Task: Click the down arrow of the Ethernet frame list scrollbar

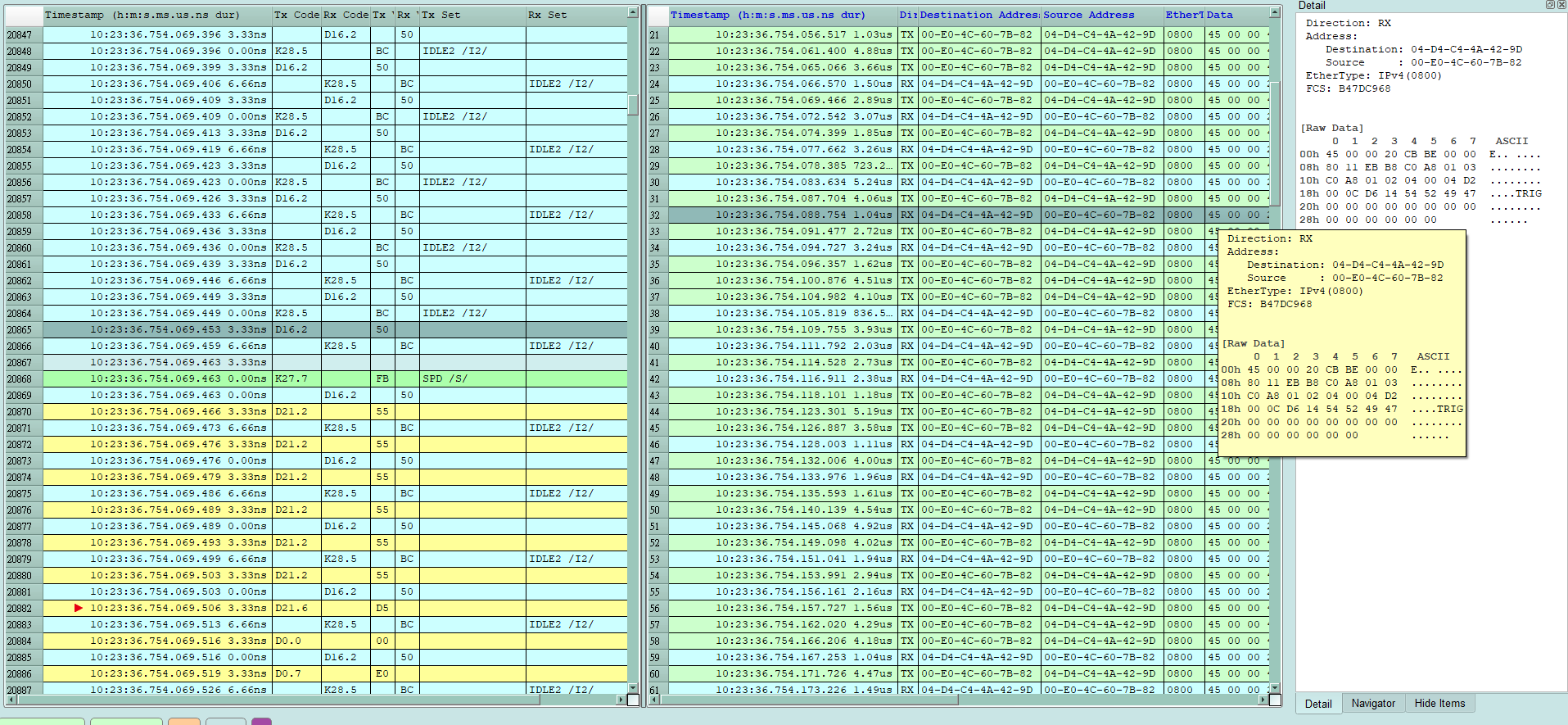Action: click(1275, 687)
